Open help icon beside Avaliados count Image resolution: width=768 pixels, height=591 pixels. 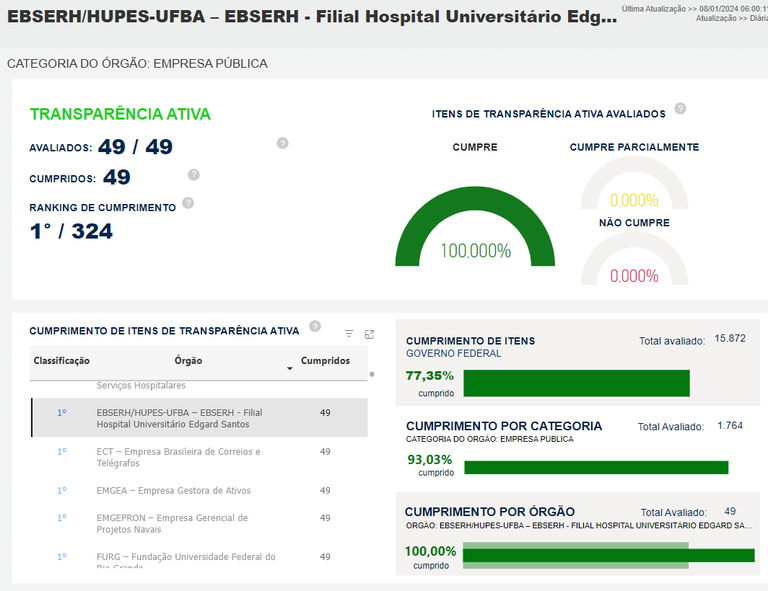[x=282, y=143]
